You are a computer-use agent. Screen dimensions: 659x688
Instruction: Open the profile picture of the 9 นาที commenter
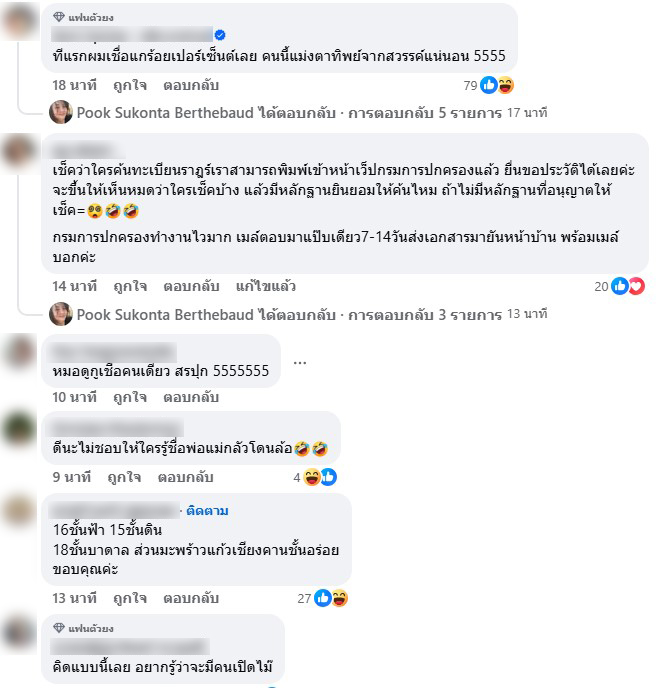19,430
